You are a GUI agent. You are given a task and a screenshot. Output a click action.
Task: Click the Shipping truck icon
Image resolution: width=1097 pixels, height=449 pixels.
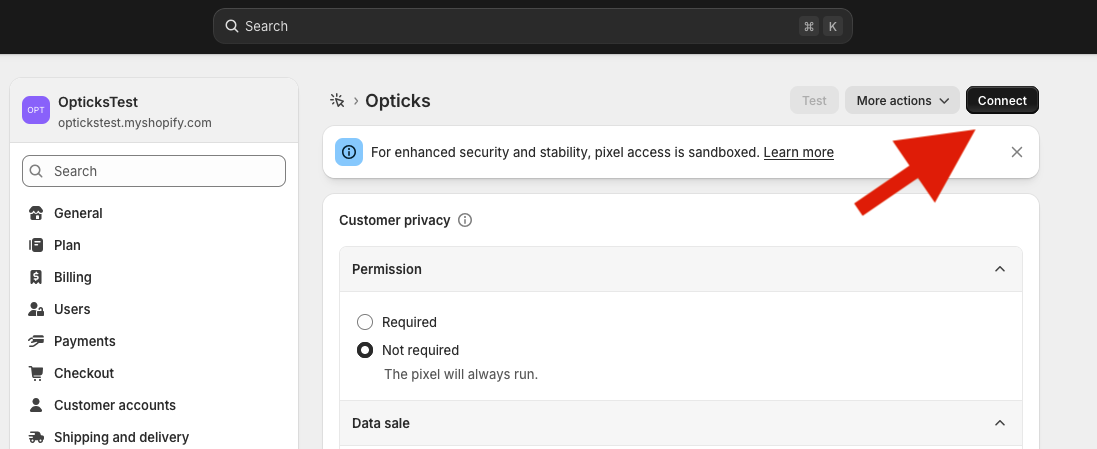[x=36, y=438]
